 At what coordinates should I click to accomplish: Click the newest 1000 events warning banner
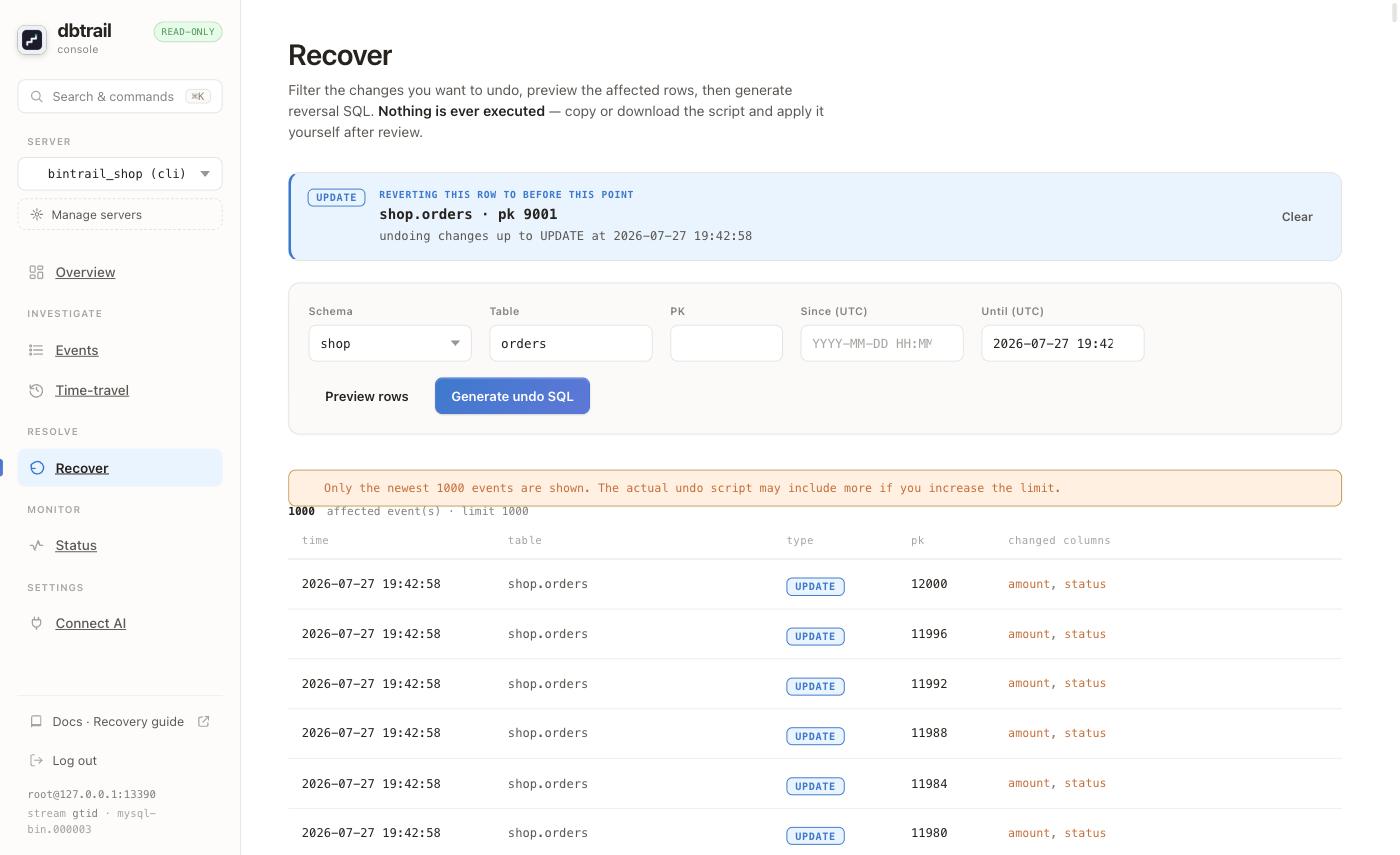[x=815, y=488]
